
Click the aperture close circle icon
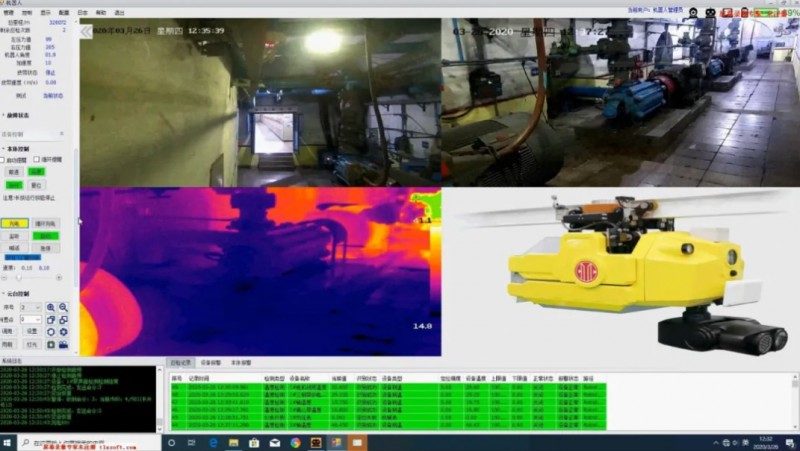coord(51,332)
